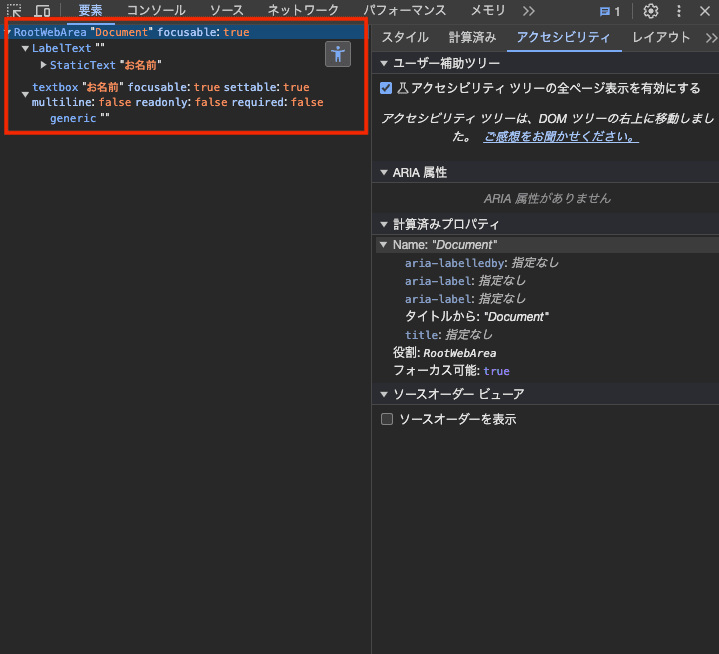Image resolution: width=719 pixels, height=654 pixels.
Task: Toggle the device toolbar icon
Action: tap(42, 10)
